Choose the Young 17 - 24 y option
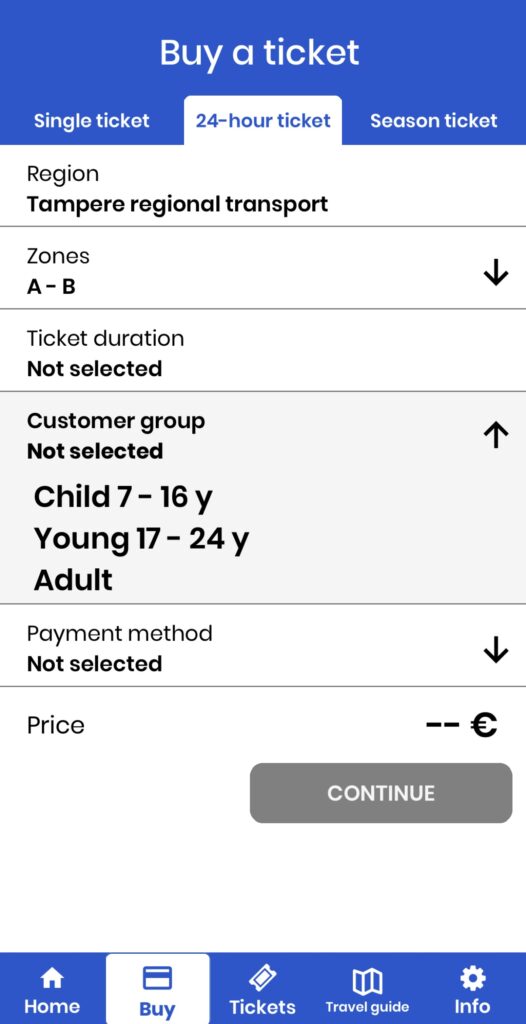Screen dimensions: 526x1024 coord(141,539)
